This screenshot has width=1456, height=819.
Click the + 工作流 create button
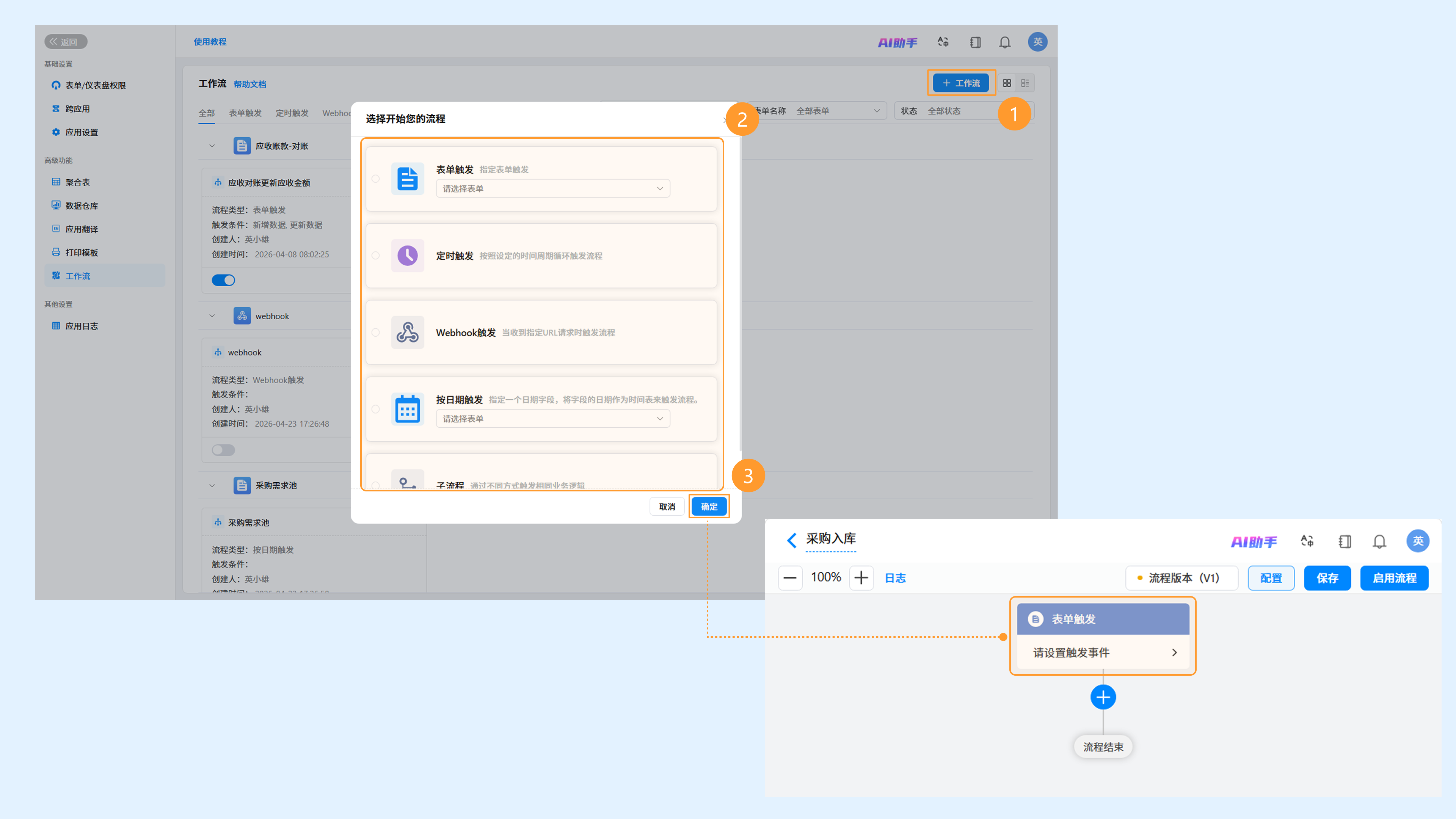tap(961, 83)
